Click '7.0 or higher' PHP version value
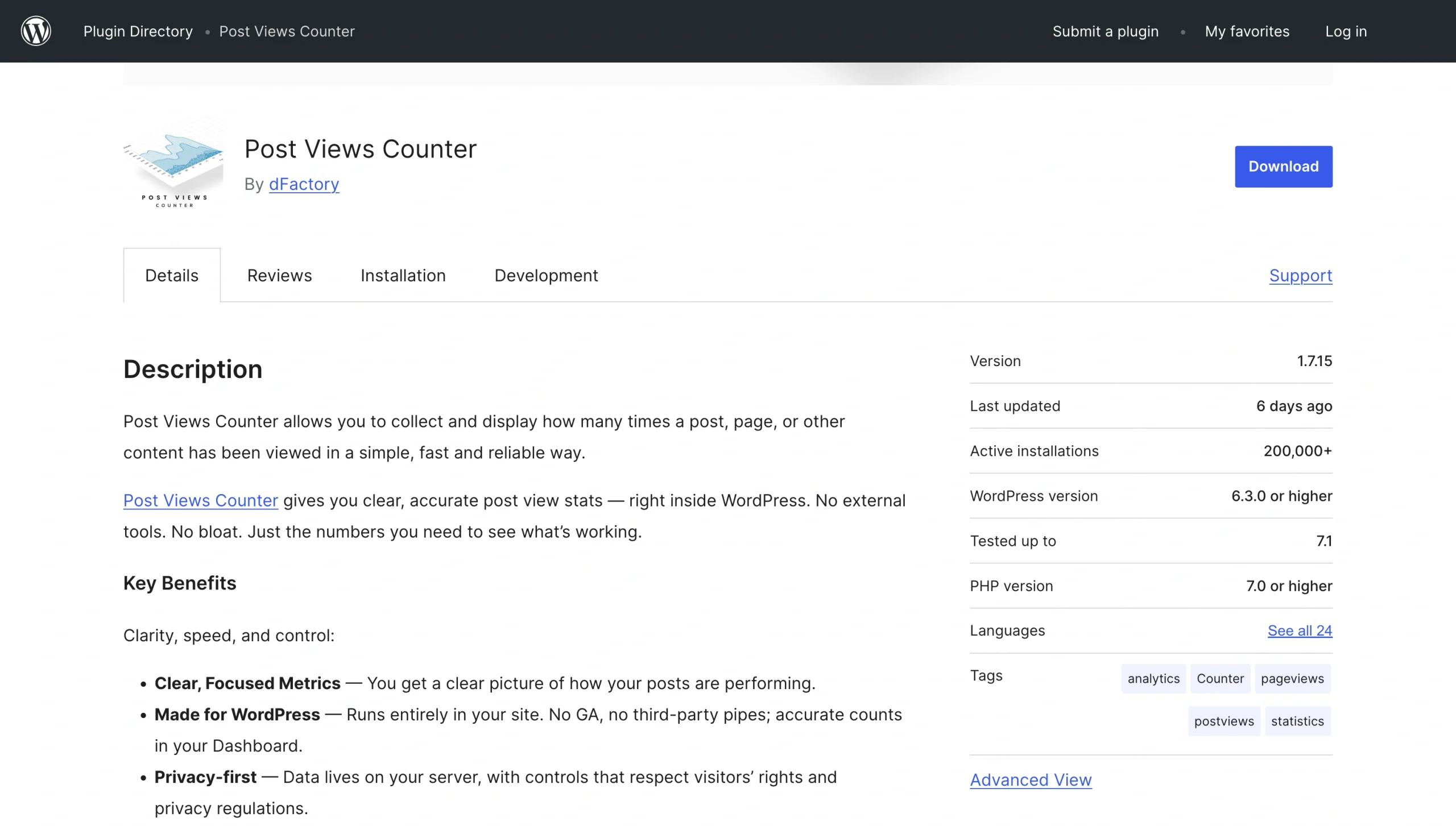This screenshot has width=1456, height=826. point(1289,586)
